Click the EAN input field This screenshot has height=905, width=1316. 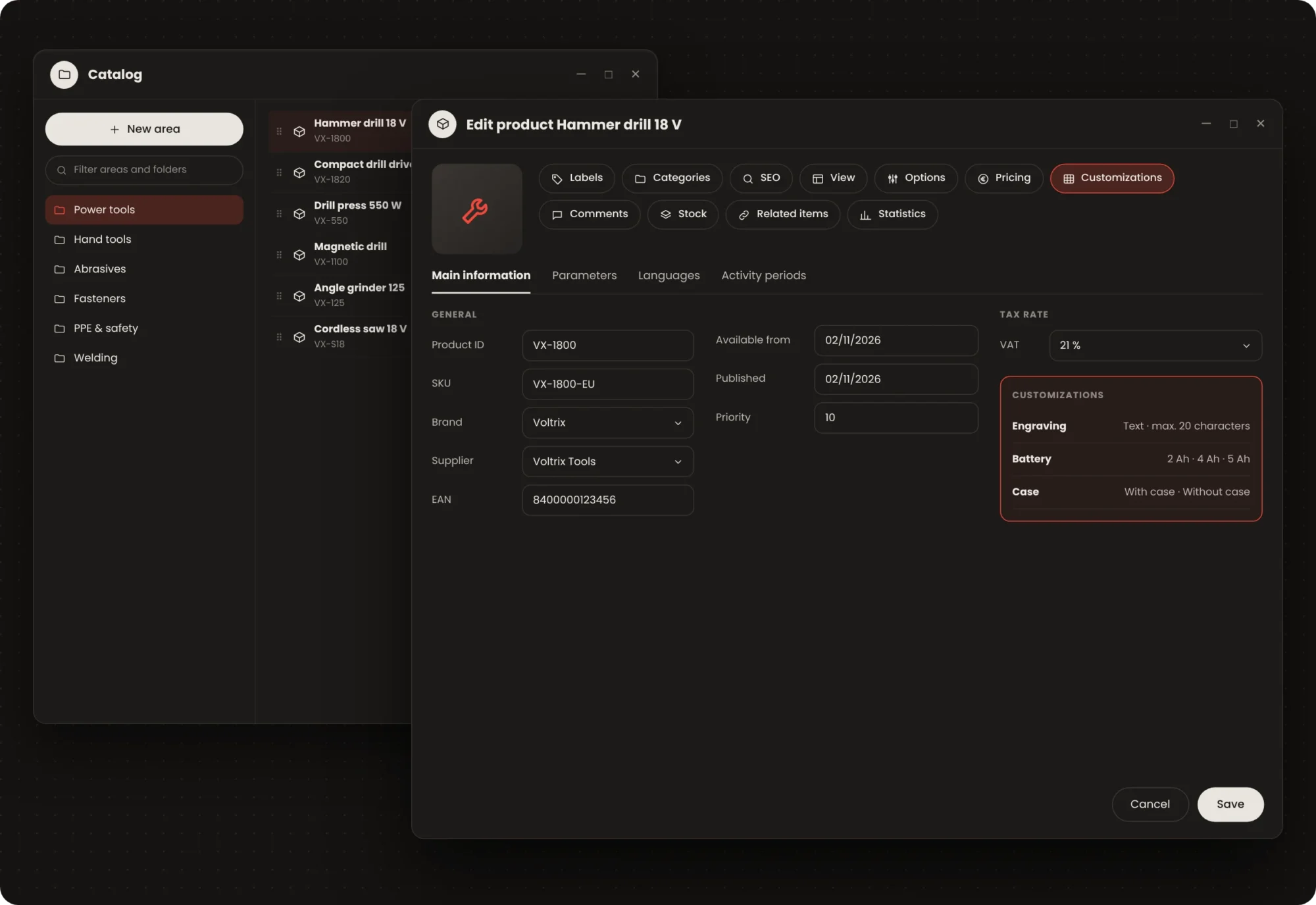(607, 500)
